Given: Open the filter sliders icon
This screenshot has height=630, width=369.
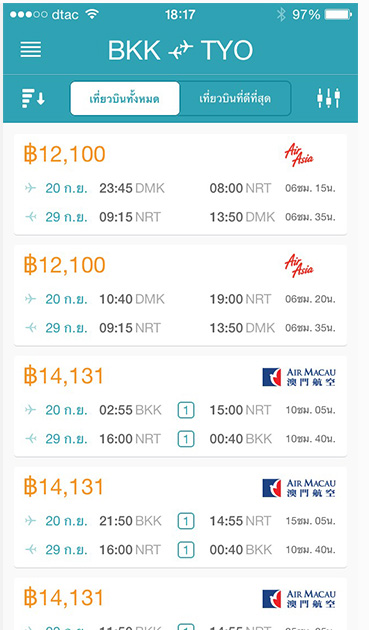Looking at the screenshot, I should [328, 98].
